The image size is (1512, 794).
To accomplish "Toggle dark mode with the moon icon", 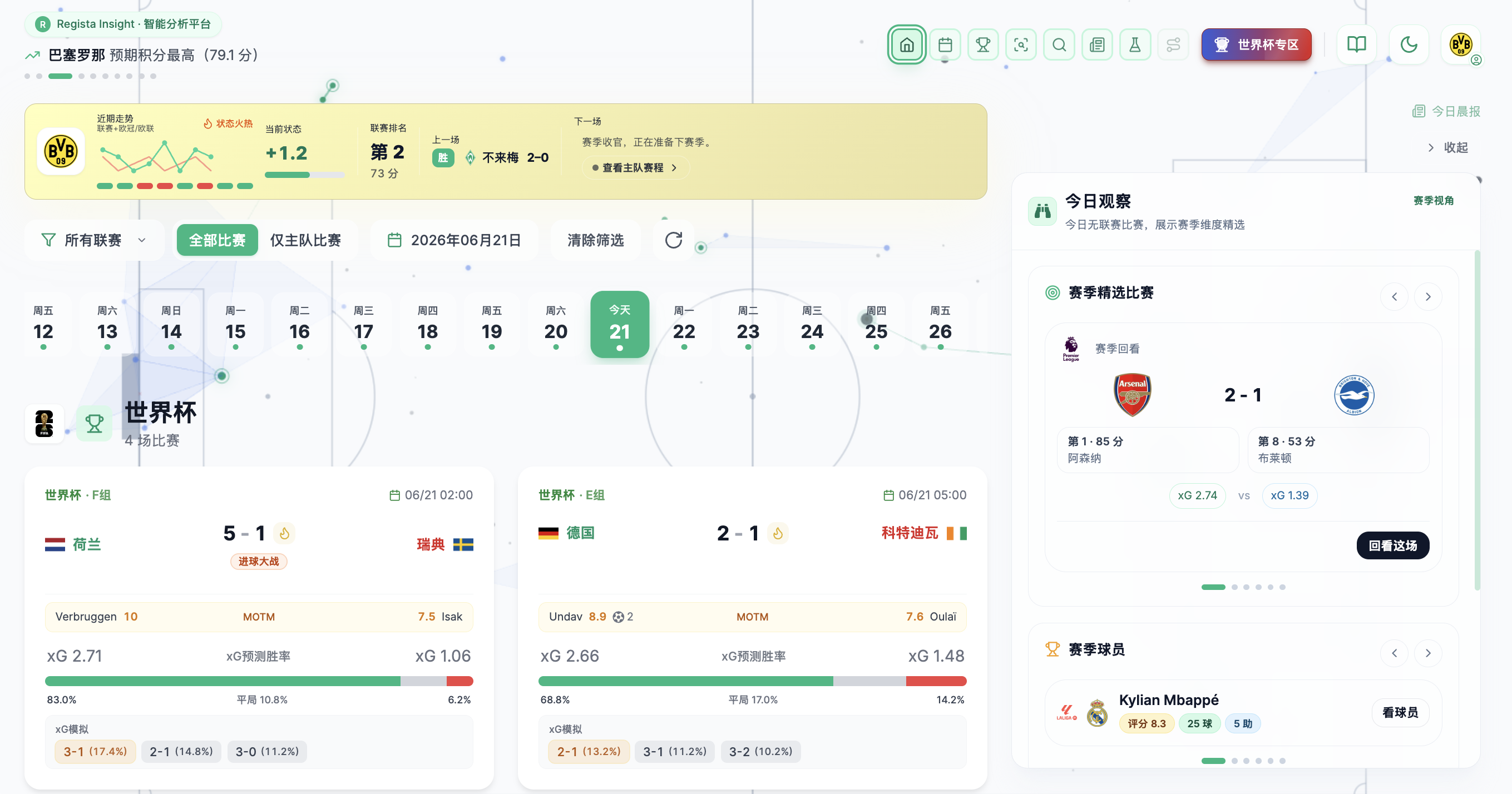I will [x=1409, y=44].
